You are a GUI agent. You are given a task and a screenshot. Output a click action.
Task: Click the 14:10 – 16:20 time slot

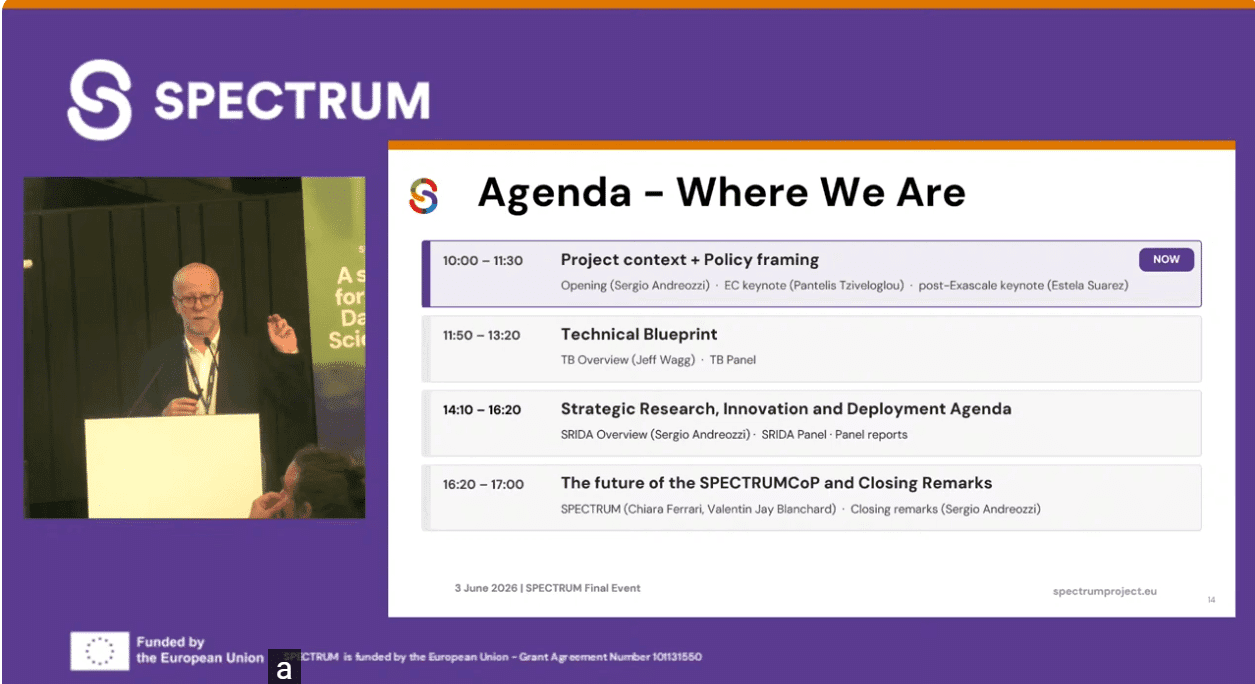[482, 410]
